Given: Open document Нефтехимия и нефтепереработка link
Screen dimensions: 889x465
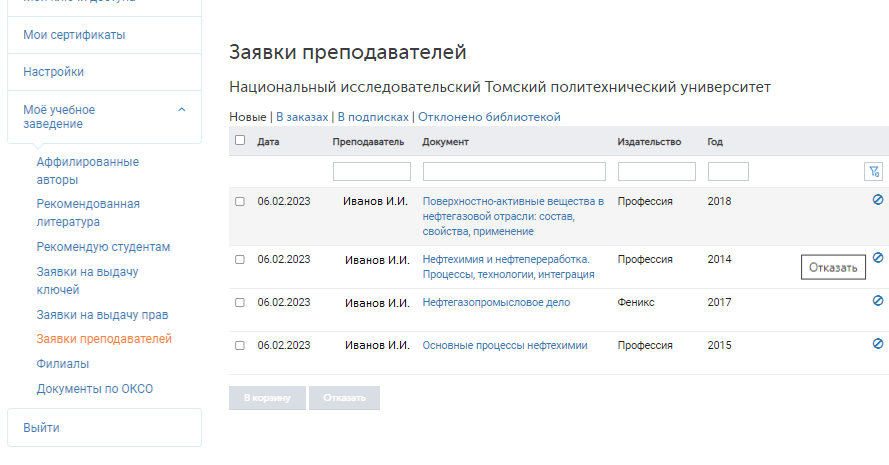Looking at the screenshot, I should click(509, 267).
